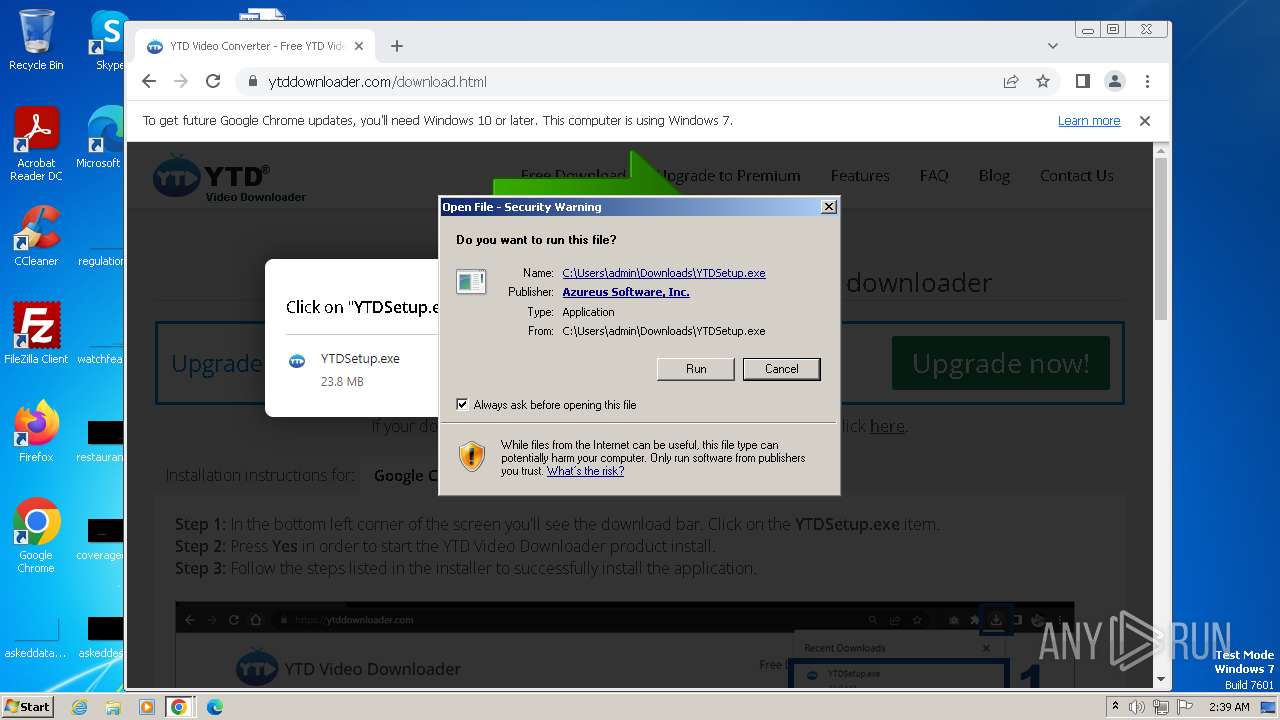Bookmark this page with the star icon
The image size is (1280, 720).
point(1043,82)
